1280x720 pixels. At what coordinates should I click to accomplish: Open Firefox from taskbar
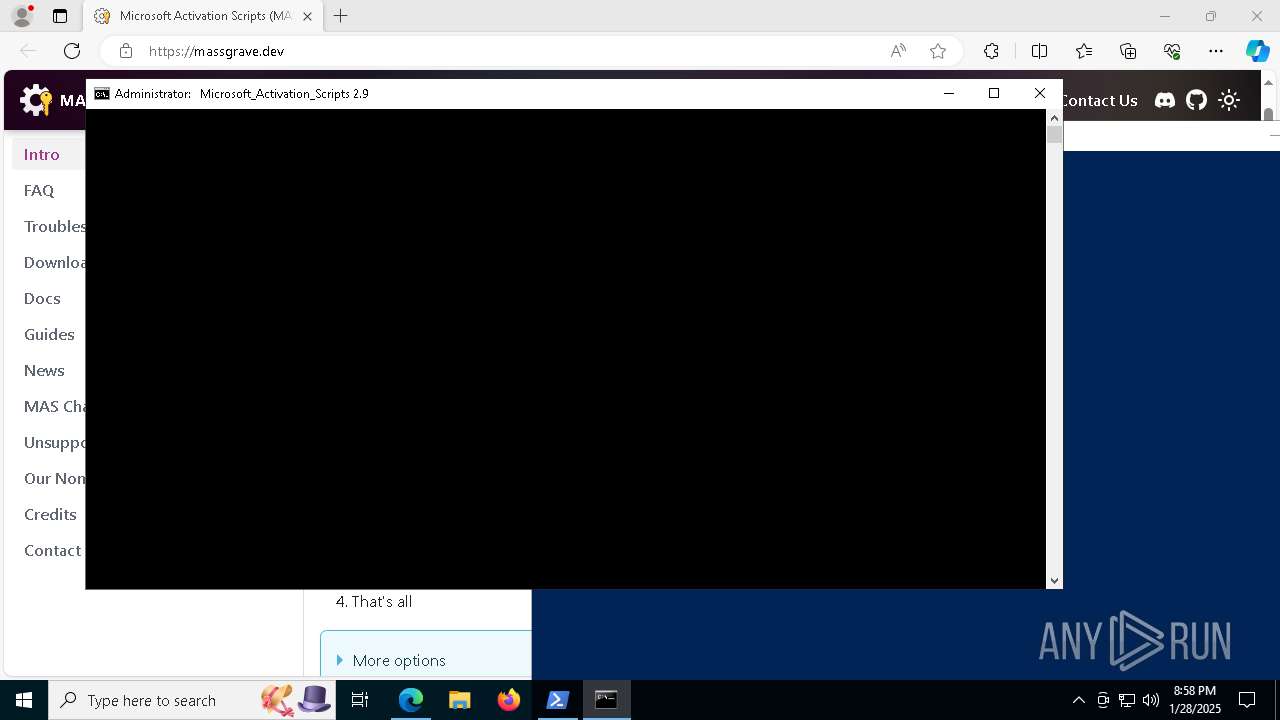click(509, 700)
